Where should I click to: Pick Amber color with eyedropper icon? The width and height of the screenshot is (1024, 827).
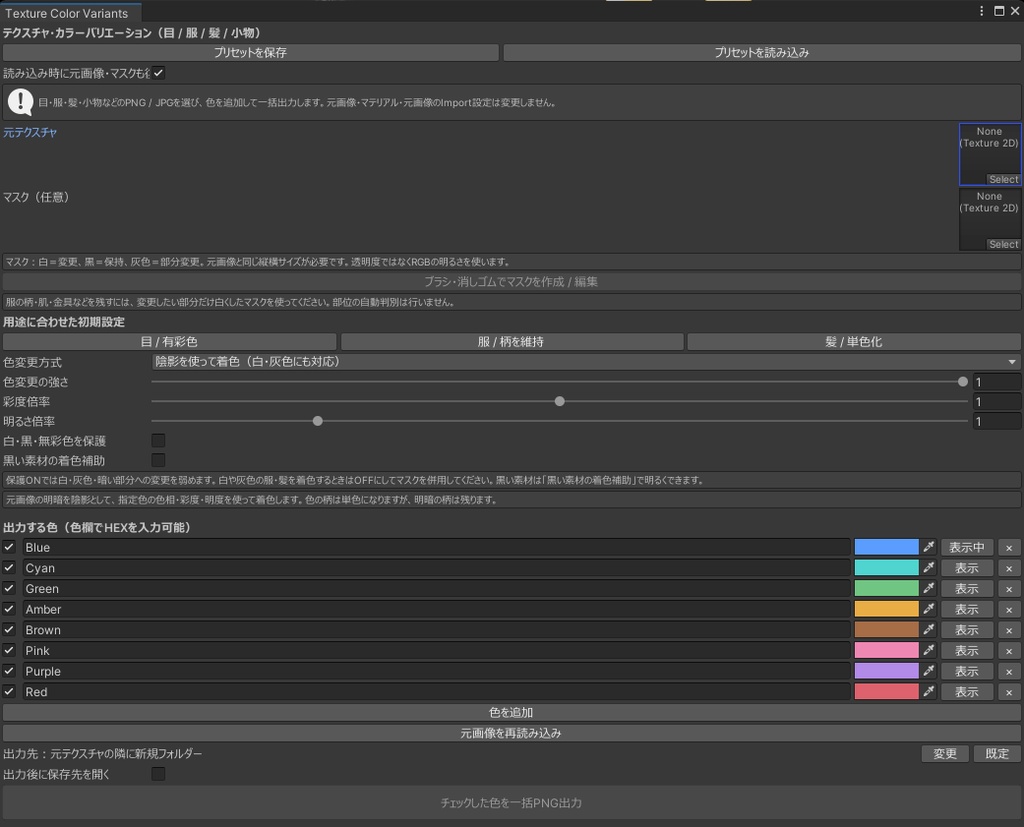[929, 609]
